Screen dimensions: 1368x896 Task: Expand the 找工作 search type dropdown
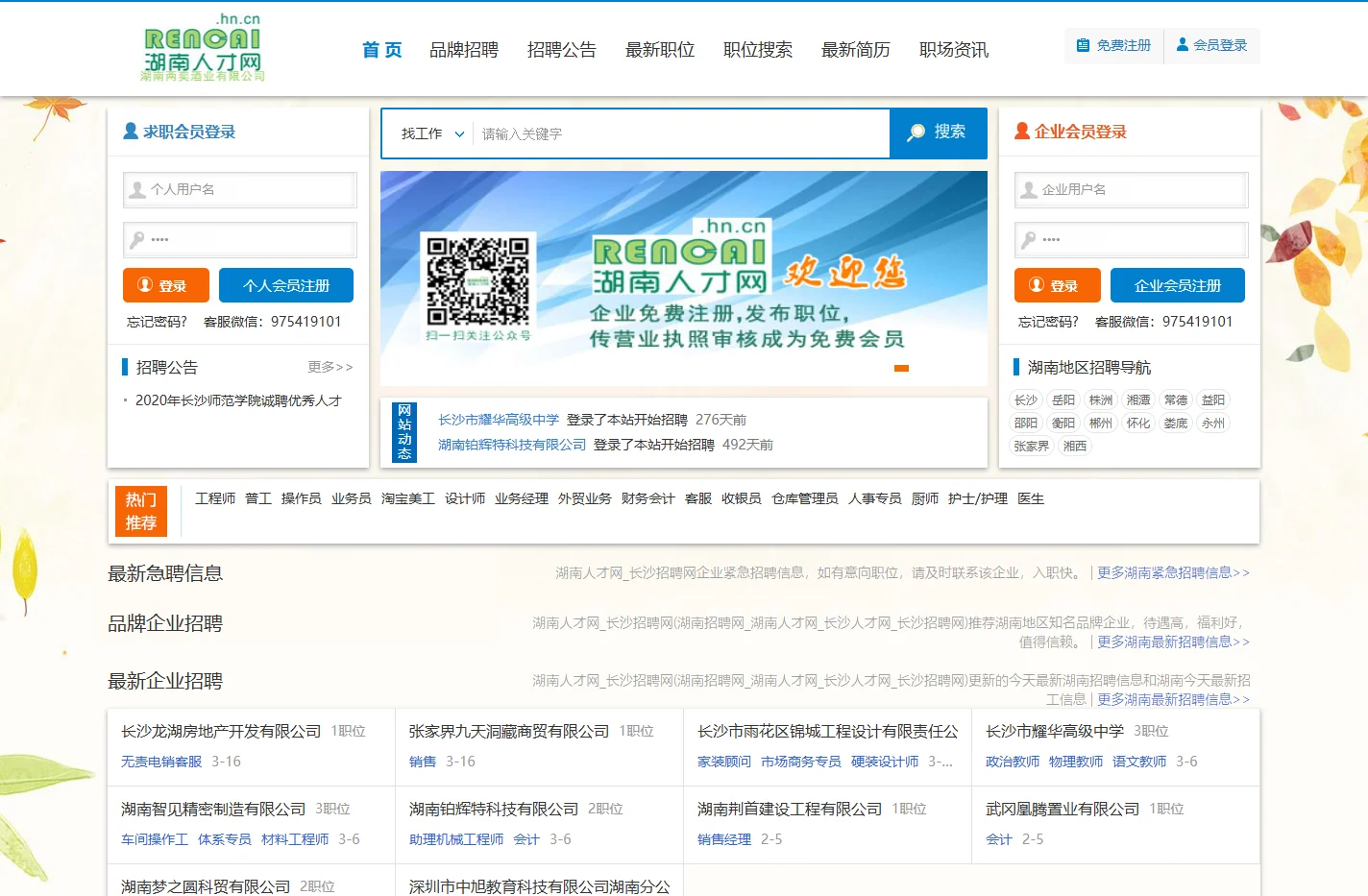(x=432, y=133)
